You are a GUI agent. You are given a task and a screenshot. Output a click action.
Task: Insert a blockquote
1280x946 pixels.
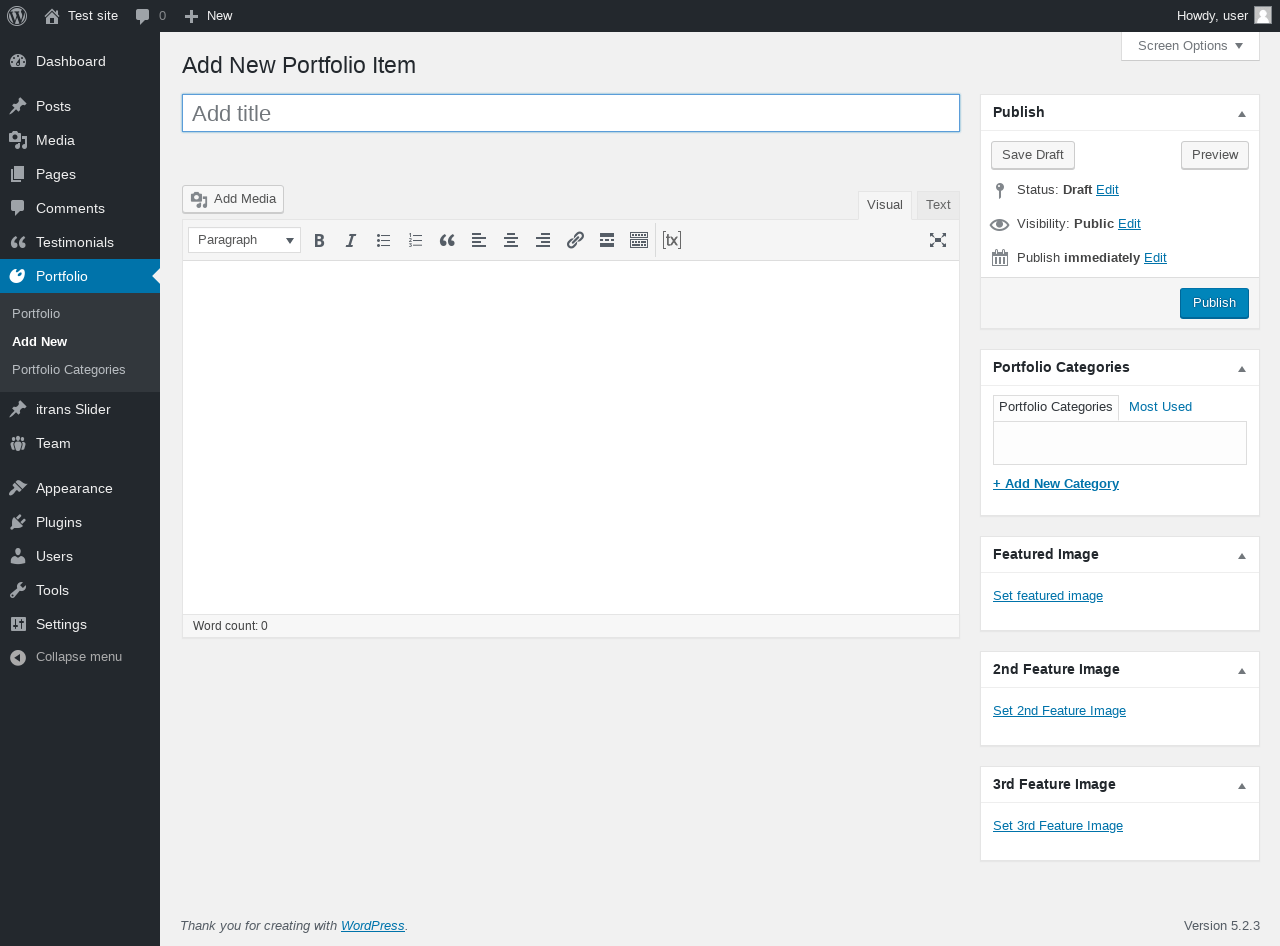coord(447,240)
